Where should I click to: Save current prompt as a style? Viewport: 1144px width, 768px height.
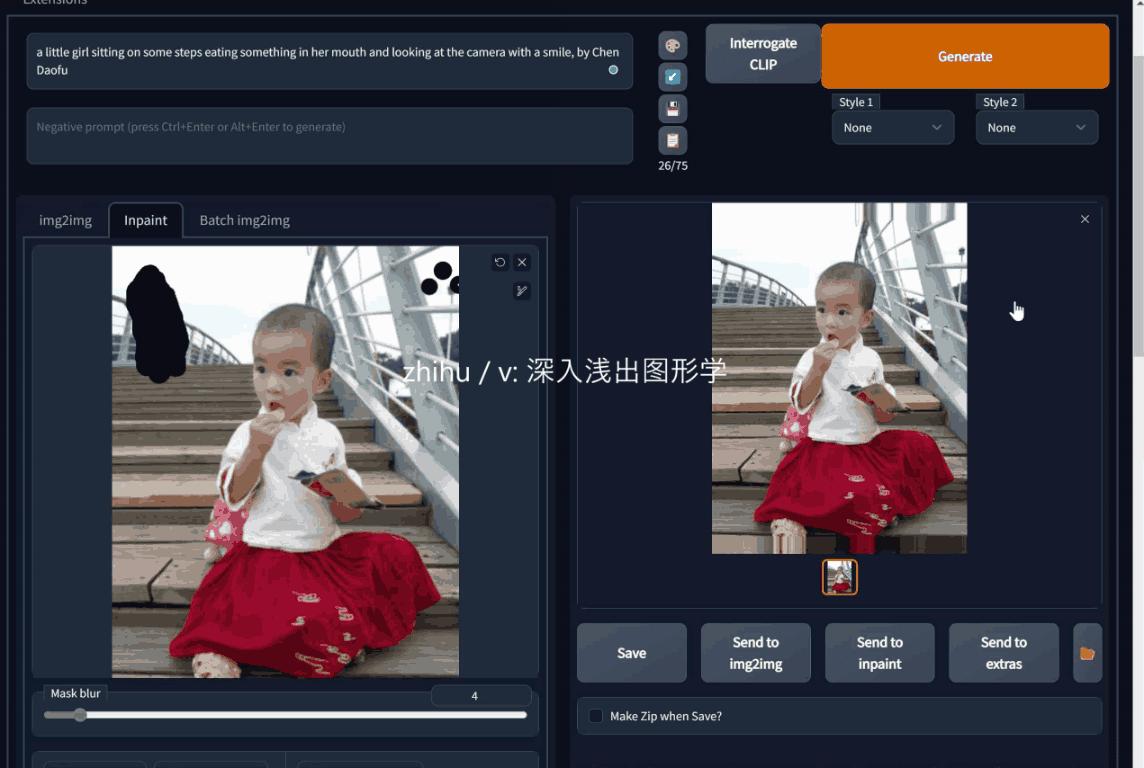coord(672,108)
